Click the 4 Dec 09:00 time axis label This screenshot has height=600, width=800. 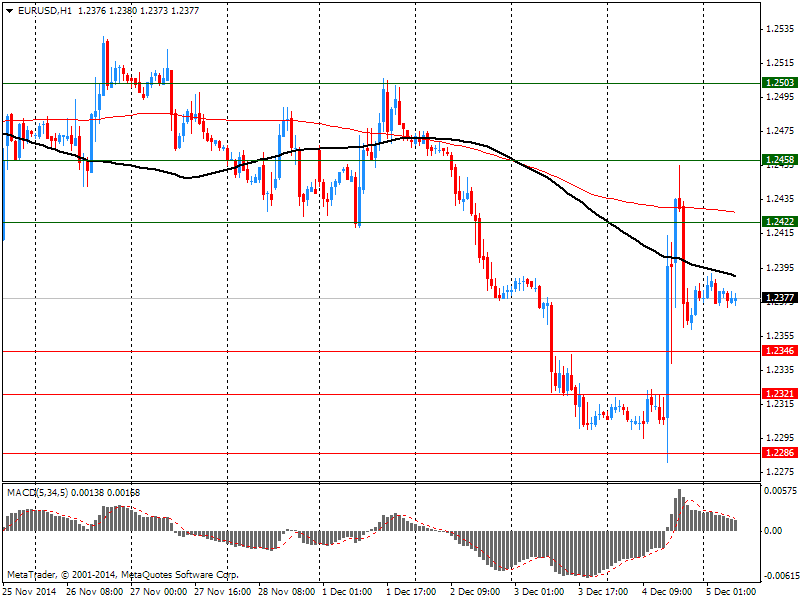pos(667,592)
